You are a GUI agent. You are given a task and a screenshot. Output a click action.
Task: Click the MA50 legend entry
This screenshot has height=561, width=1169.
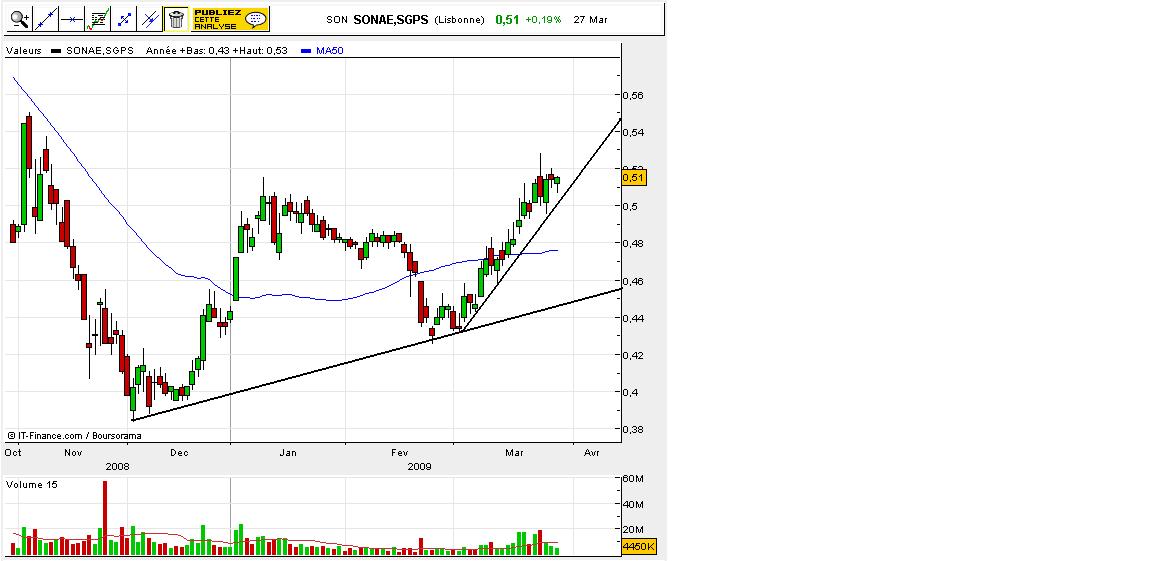[332, 51]
